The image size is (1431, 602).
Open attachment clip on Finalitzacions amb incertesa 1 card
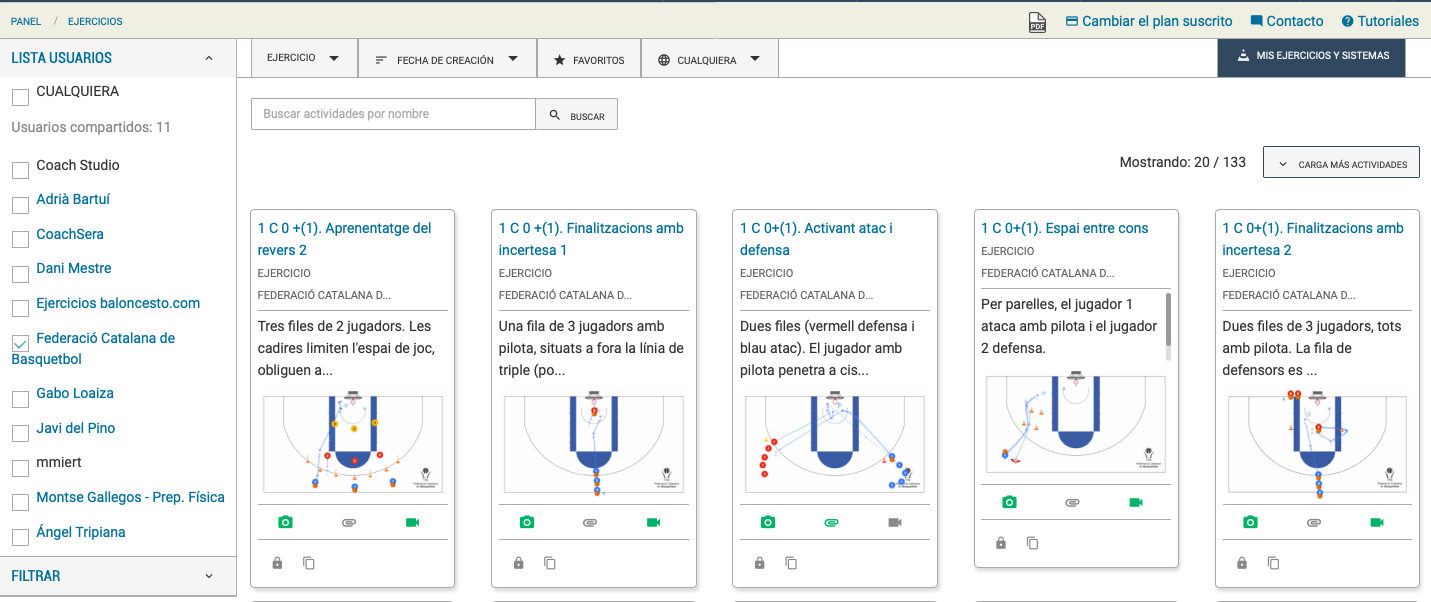tap(590, 522)
